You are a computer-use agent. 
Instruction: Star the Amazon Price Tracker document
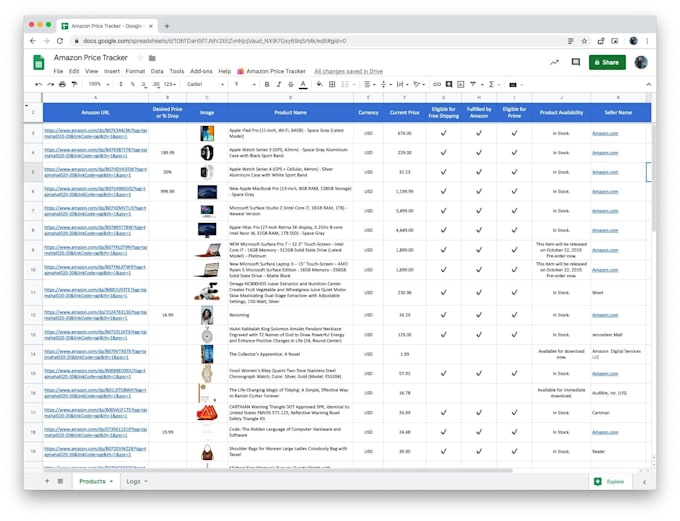[x=140, y=58]
